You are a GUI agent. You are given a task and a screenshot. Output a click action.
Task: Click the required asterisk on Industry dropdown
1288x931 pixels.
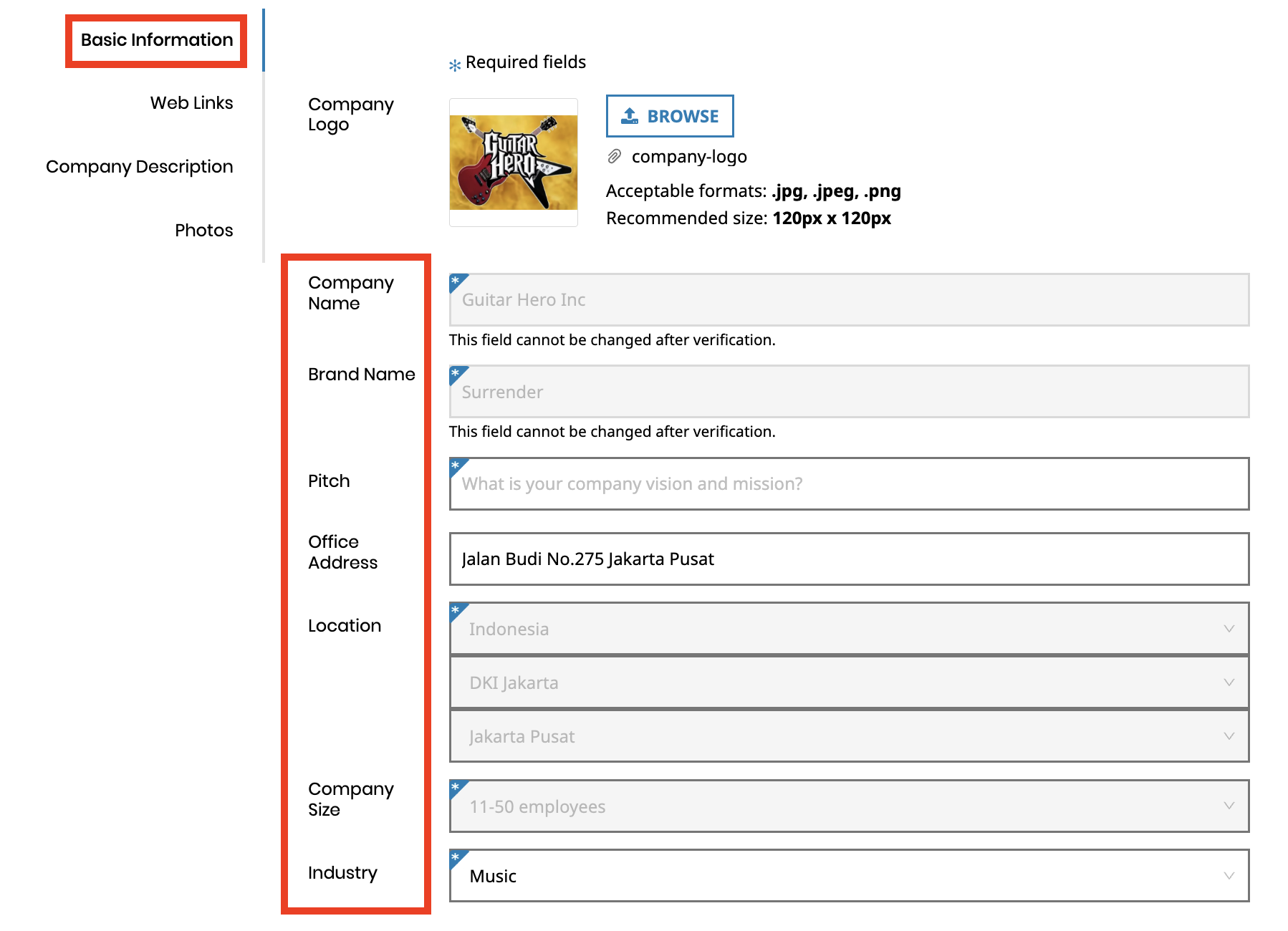[x=456, y=857]
